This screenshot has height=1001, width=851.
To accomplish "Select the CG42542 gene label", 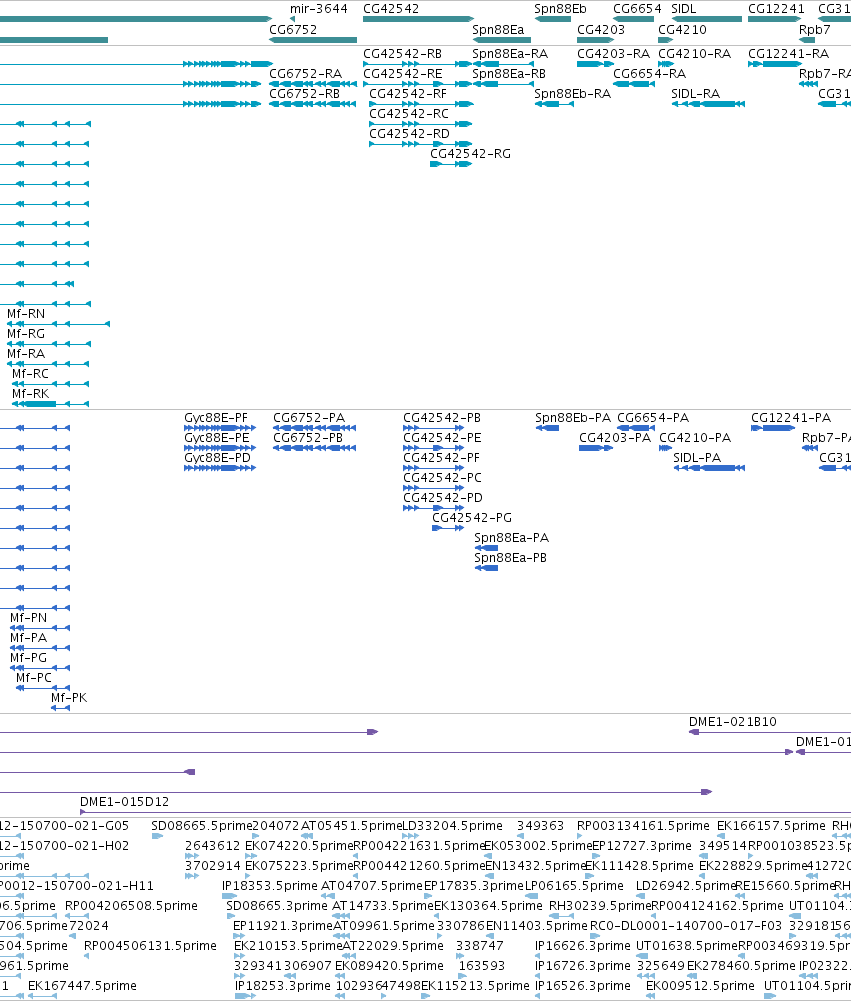I will [391, 9].
